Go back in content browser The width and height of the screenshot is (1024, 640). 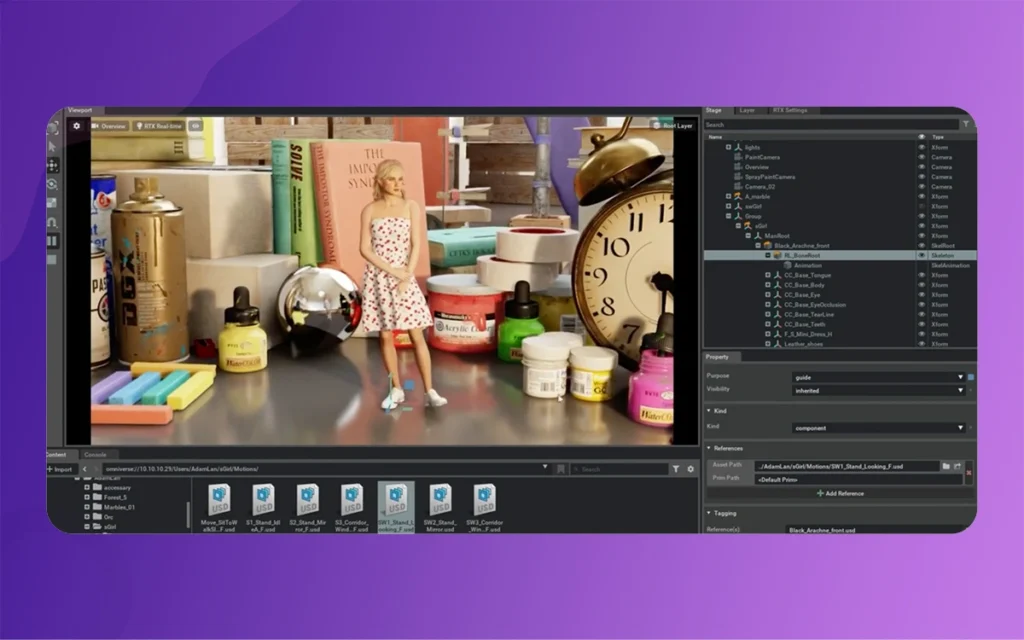click(84, 469)
